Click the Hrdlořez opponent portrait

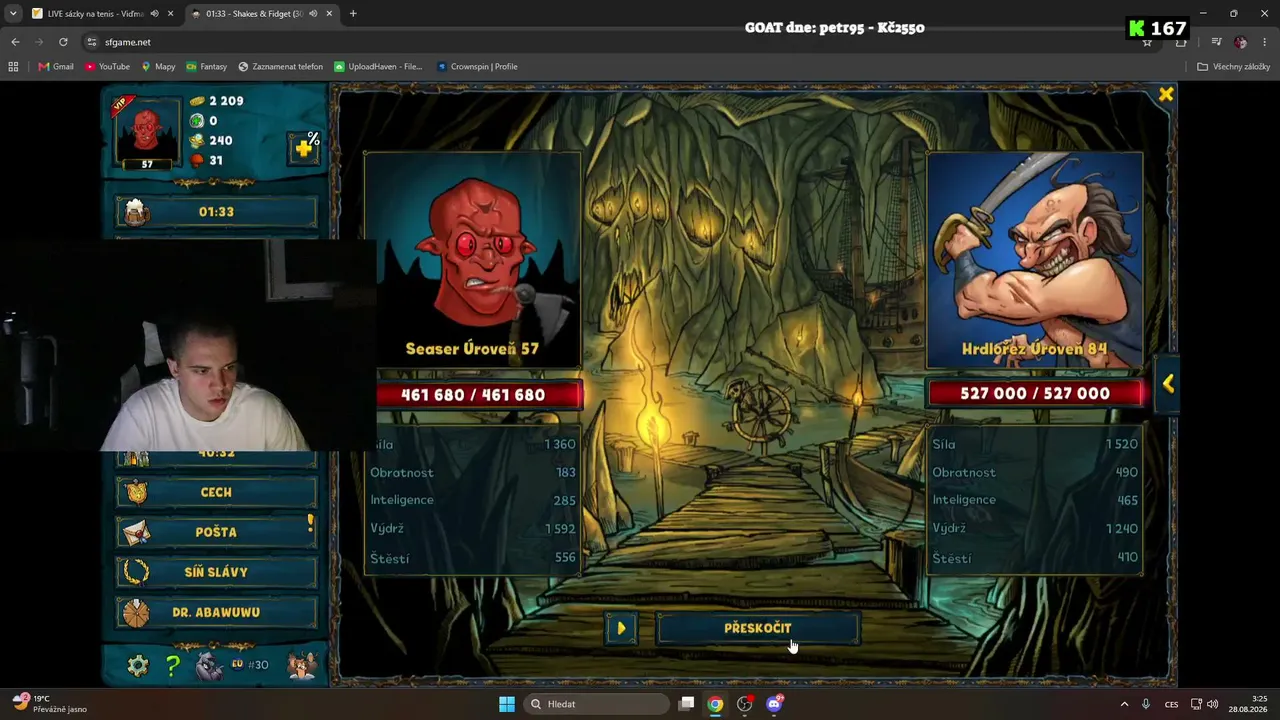click(x=1035, y=260)
